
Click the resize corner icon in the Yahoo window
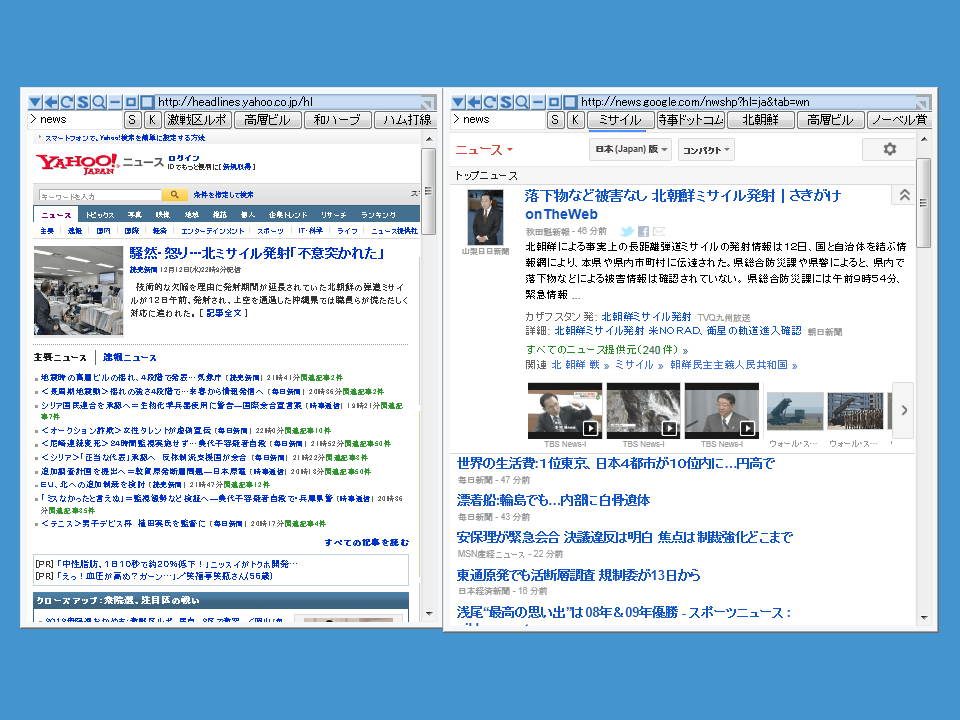[x=428, y=102]
